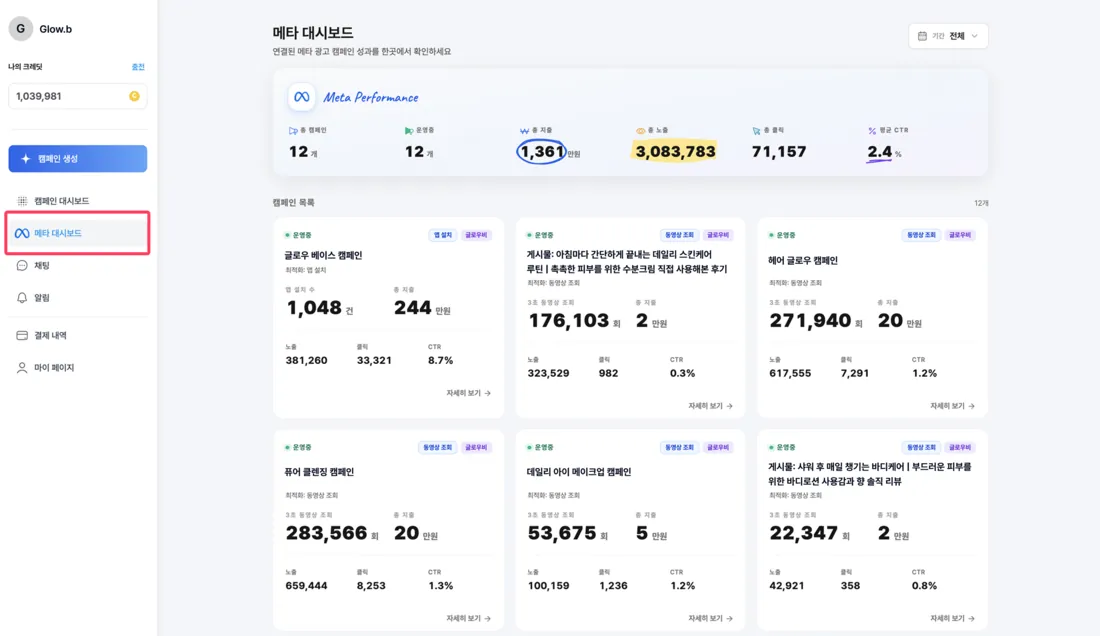Click the 1,039,981 credit balance field
Image resolution: width=1100 pixels, height=636 pixels.
pyautogui.click(x=78, y=96)
